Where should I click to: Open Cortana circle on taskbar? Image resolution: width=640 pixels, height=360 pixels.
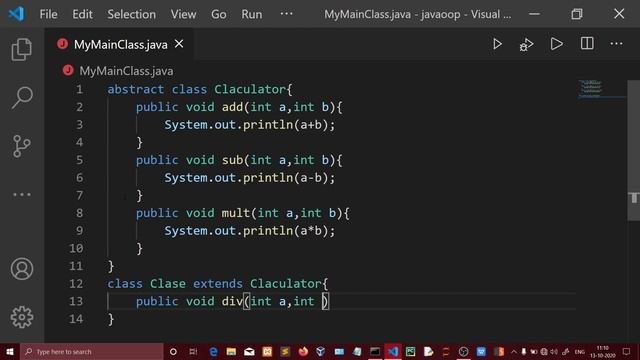click(173, 351)
